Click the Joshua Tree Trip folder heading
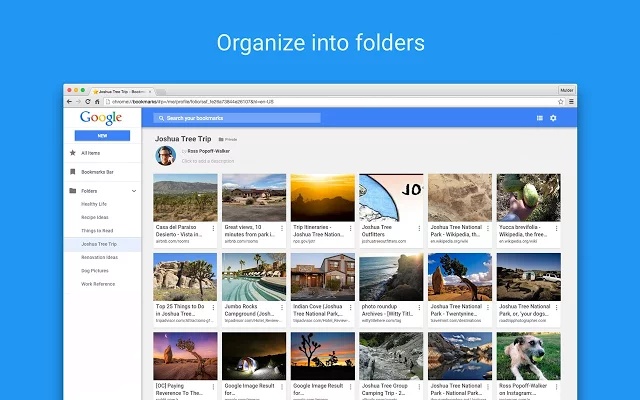This screenshot has width=640, height=400. 183,139
